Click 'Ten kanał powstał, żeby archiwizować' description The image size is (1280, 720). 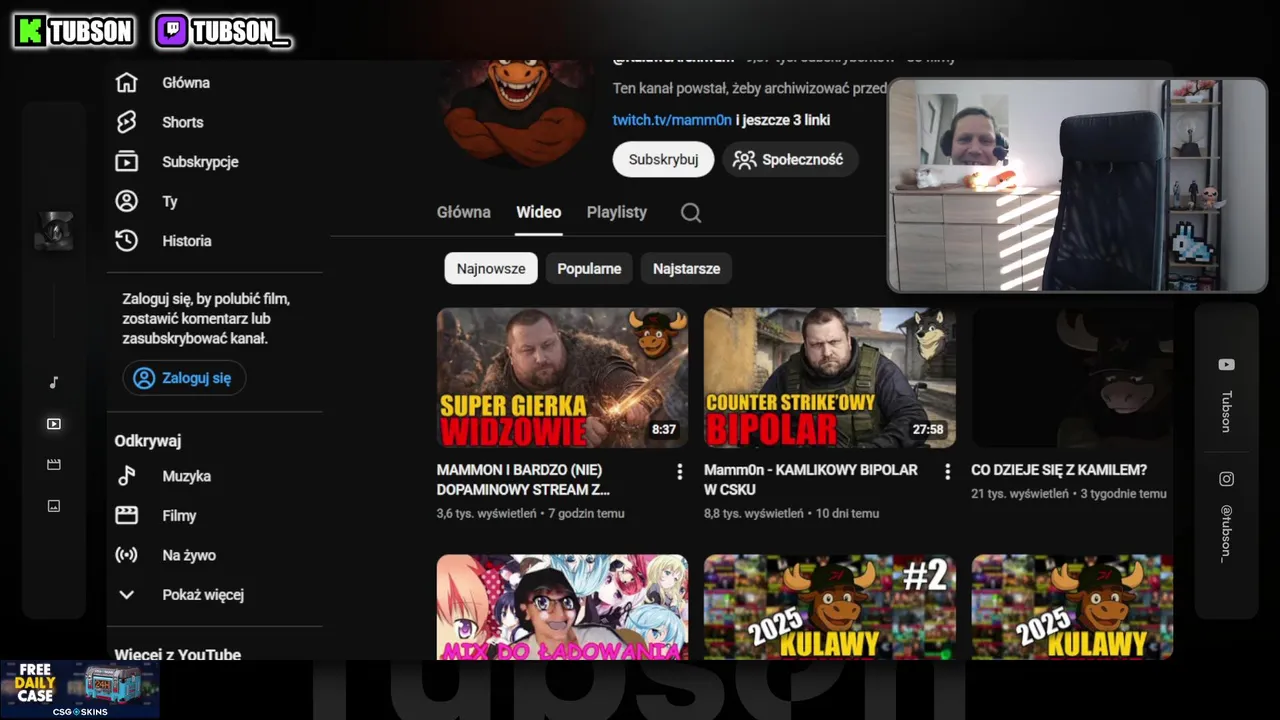coord(750,88)
